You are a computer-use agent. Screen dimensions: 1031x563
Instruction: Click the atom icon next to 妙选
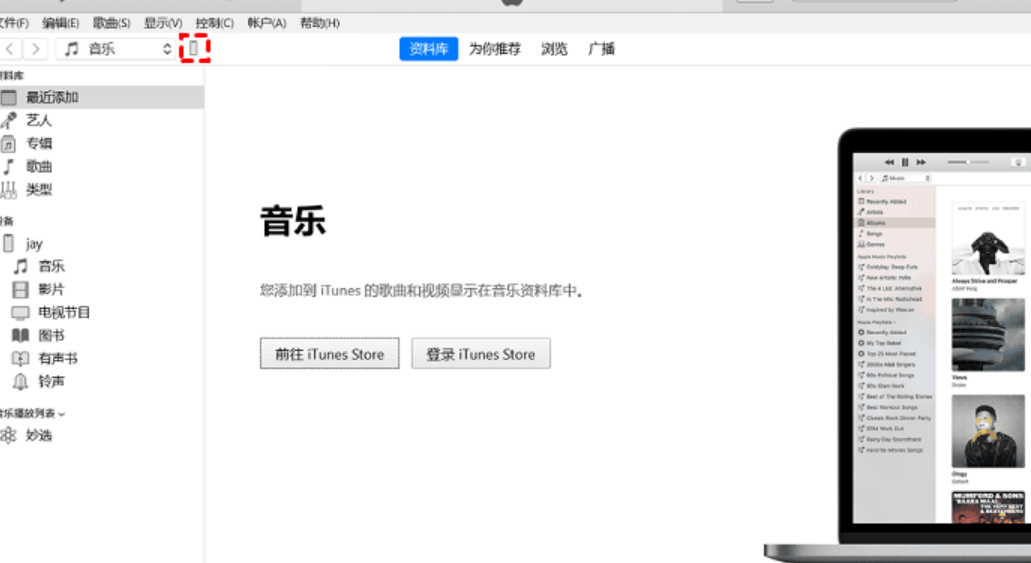tap(9, 435)
